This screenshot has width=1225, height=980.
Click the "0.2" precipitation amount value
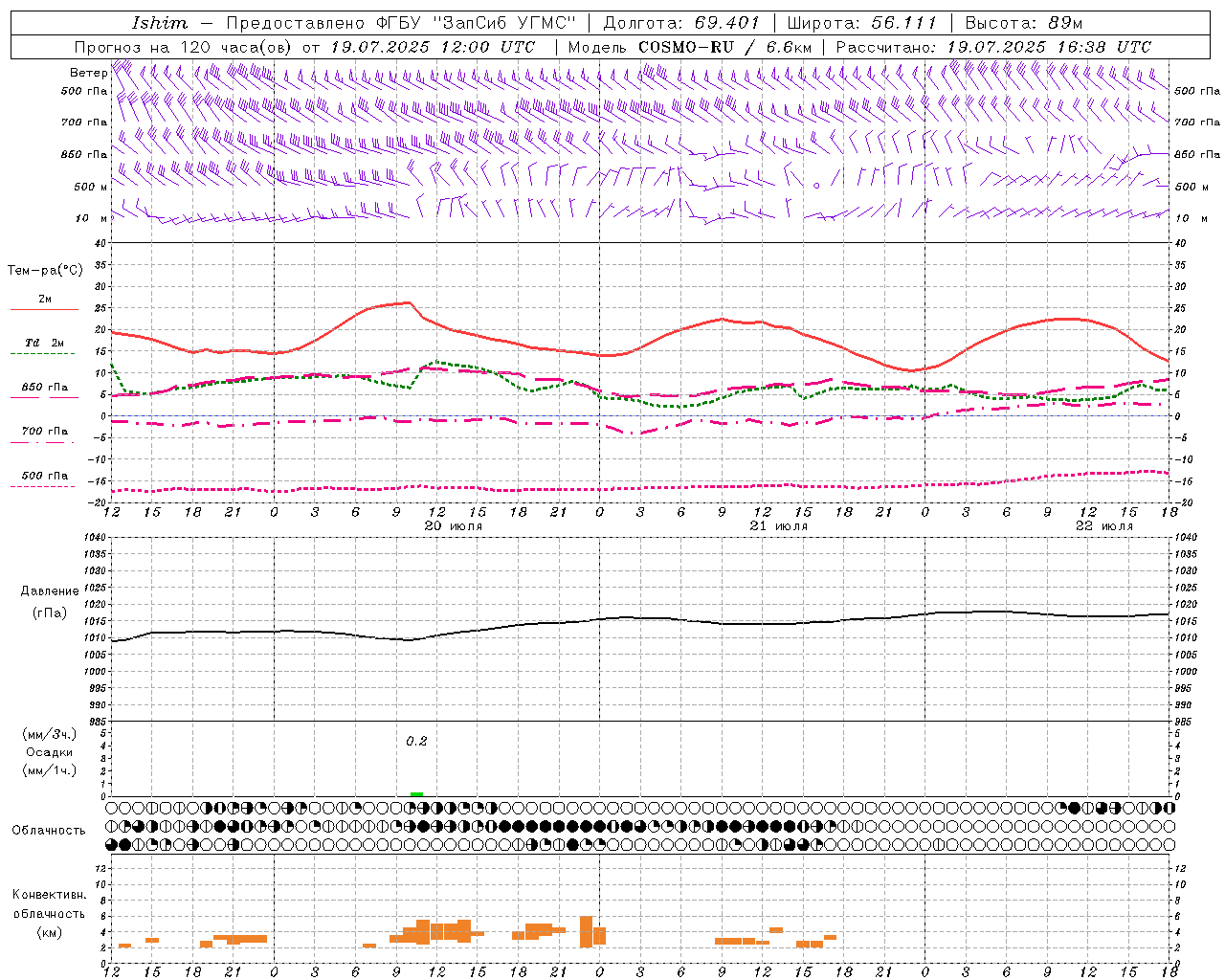click(x=416, y=741)
